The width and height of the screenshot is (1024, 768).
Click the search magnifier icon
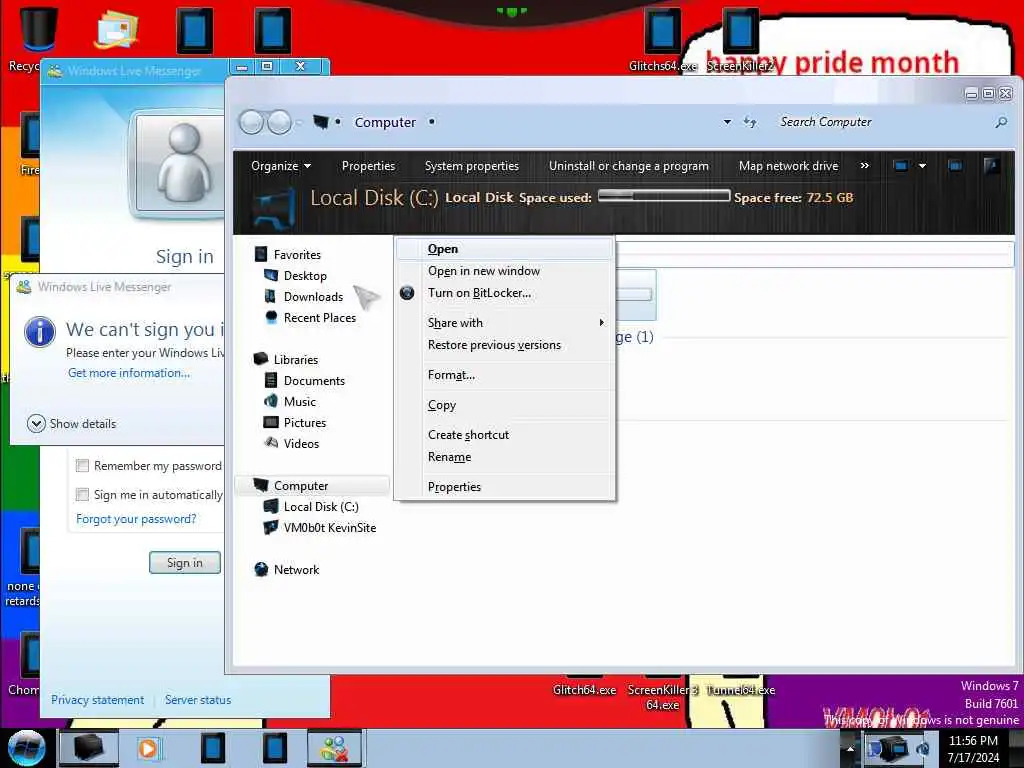tap(1001, 122)
